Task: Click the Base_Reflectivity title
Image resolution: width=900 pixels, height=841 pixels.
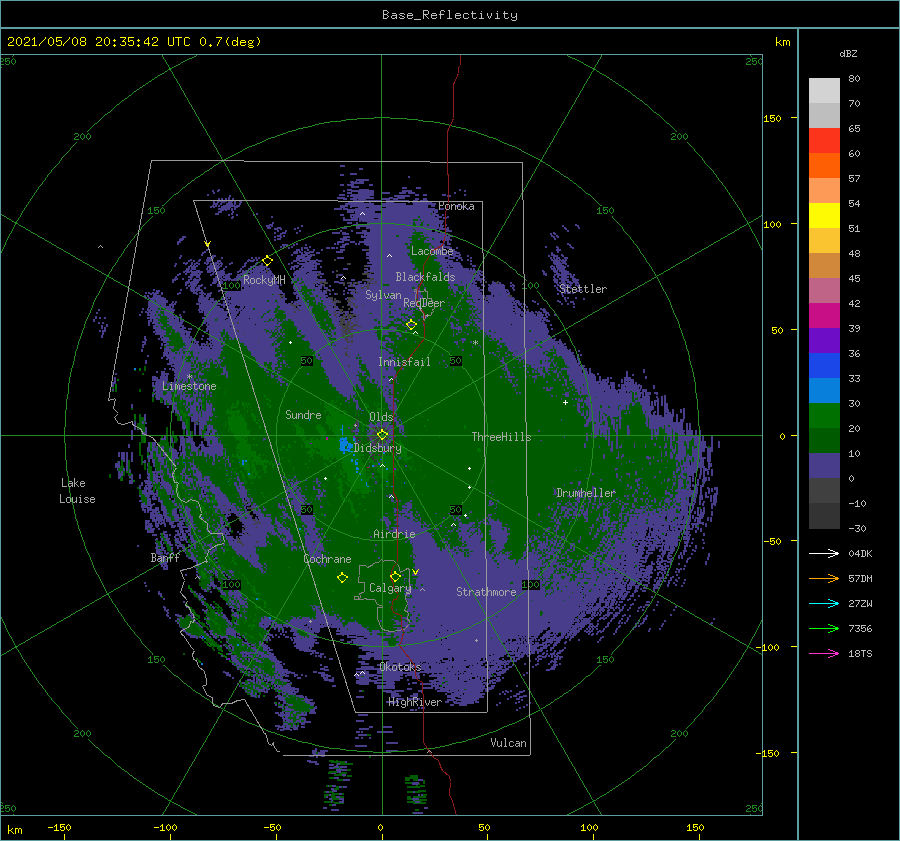Action: (450, 15)
